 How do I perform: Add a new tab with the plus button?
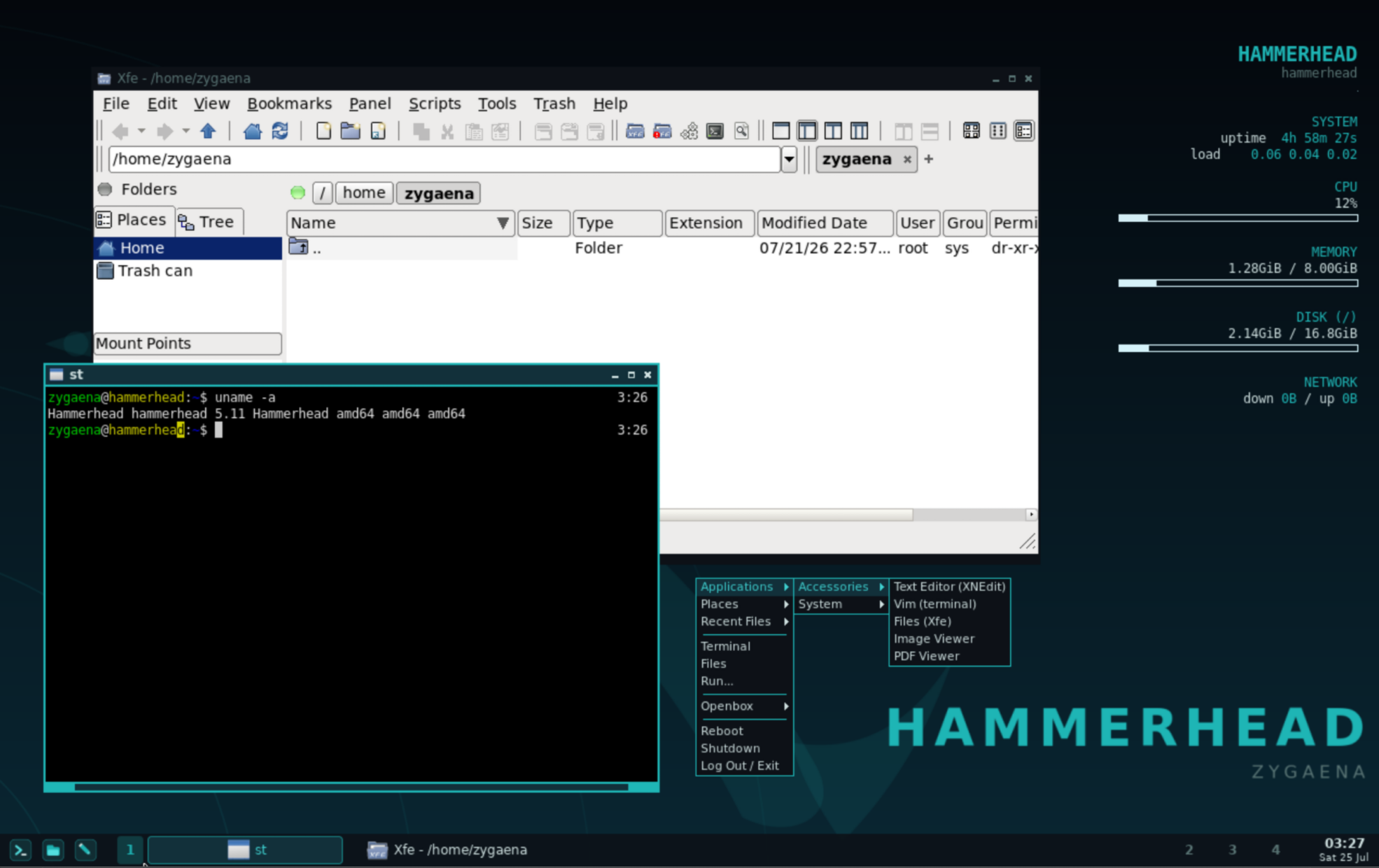pyautogui.click(x=929, y=160)
